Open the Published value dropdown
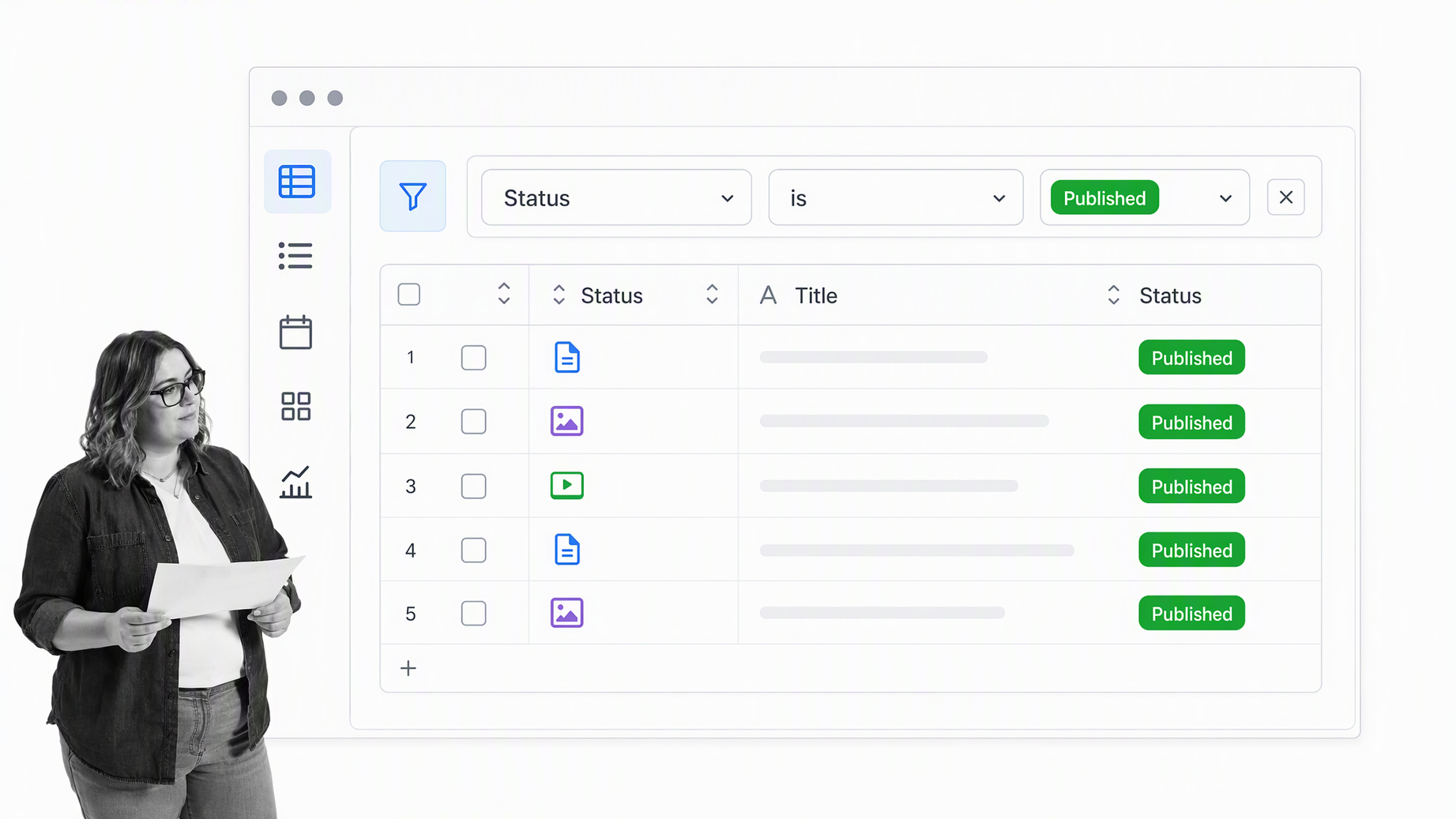Screen dimensions: 1456x819 (x=1145, y=197)
